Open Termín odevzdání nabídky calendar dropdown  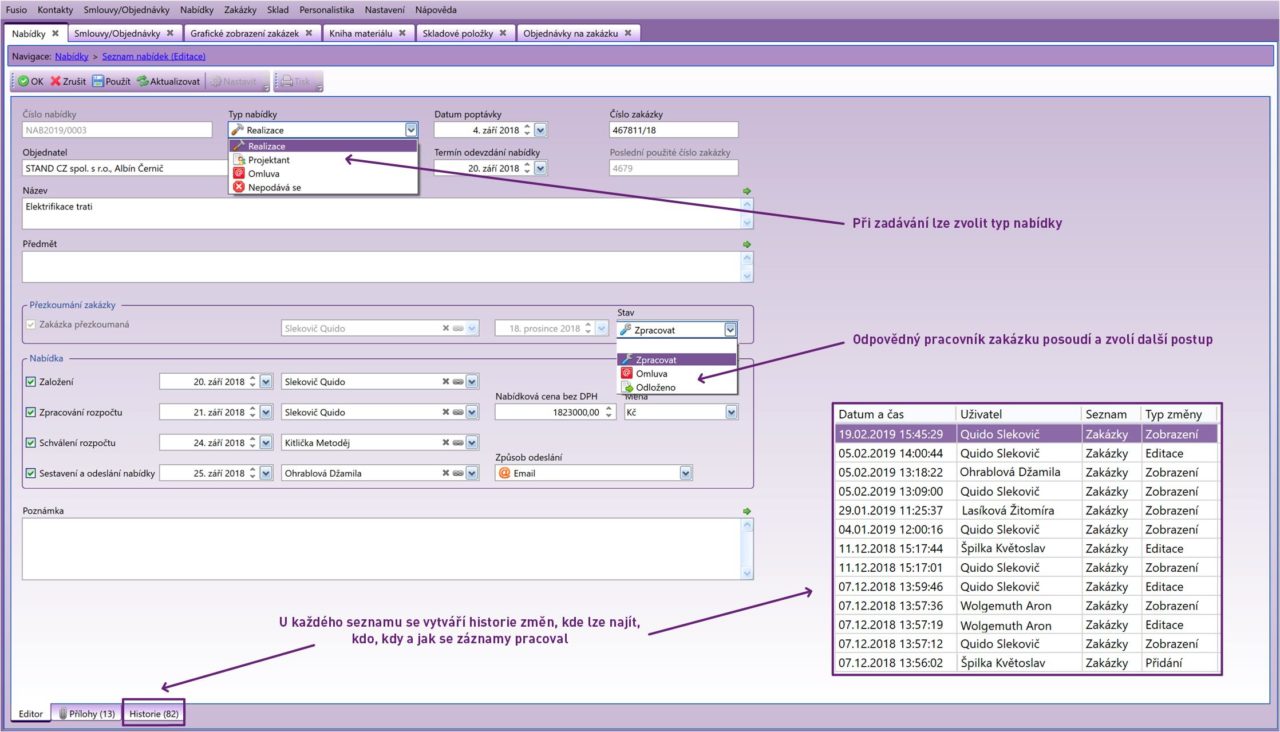coord(541,168)
